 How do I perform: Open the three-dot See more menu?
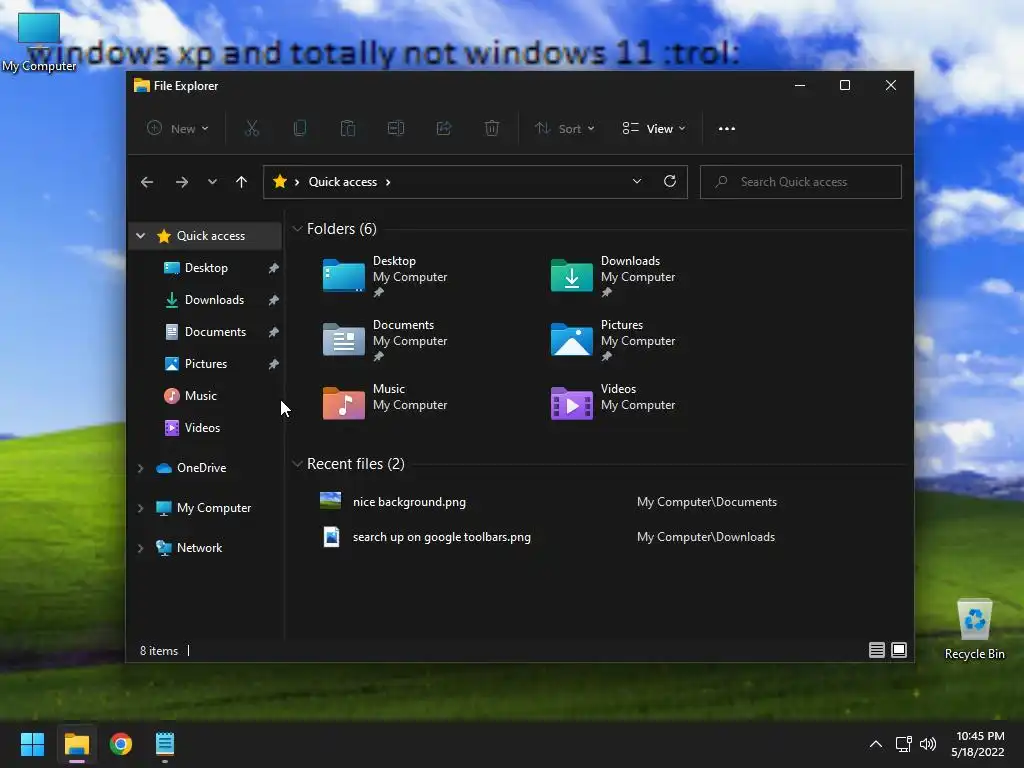pos(727,129)
